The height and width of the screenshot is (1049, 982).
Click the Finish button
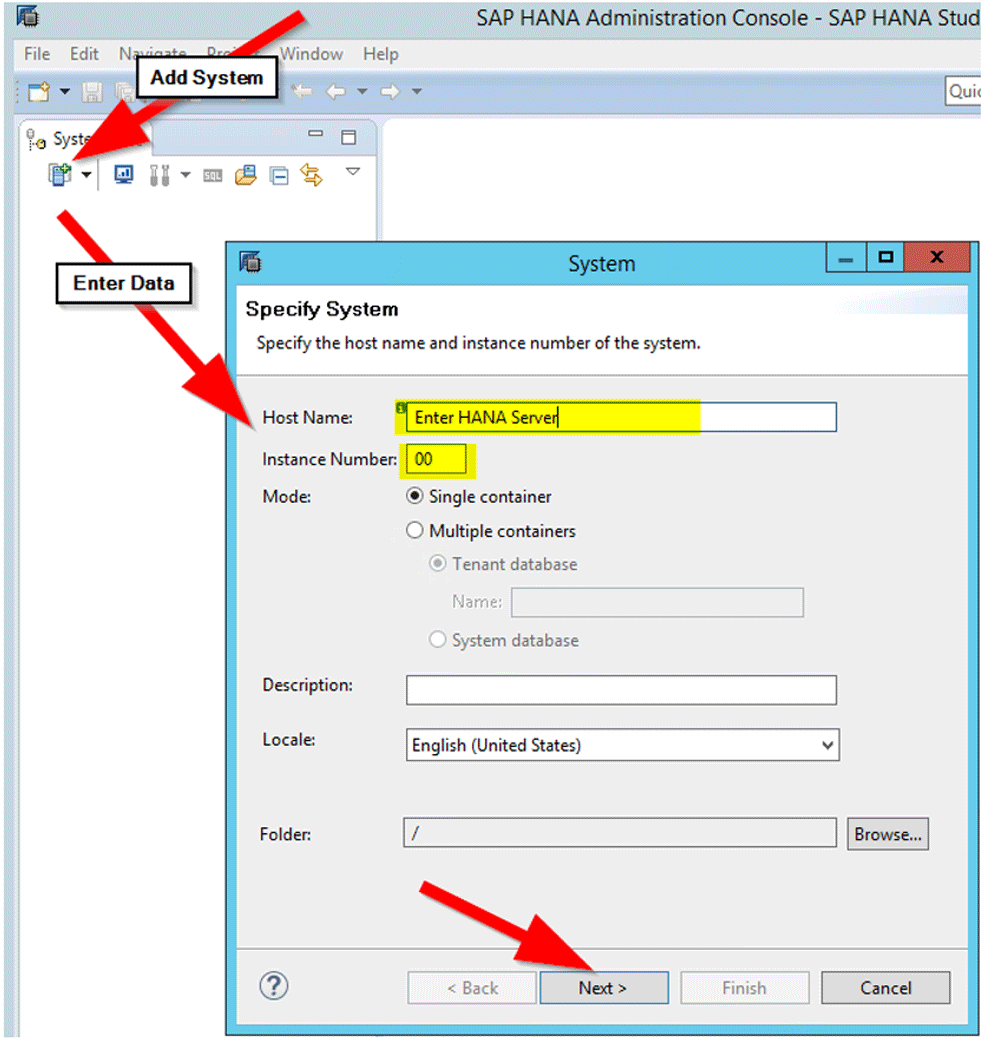745,988
